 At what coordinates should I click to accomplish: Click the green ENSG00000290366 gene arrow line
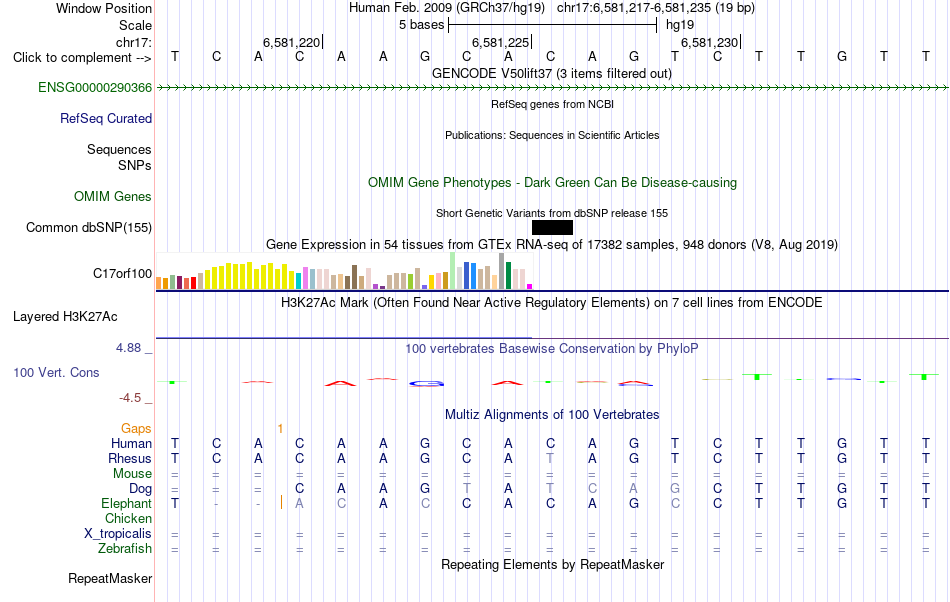click(552, 88)
